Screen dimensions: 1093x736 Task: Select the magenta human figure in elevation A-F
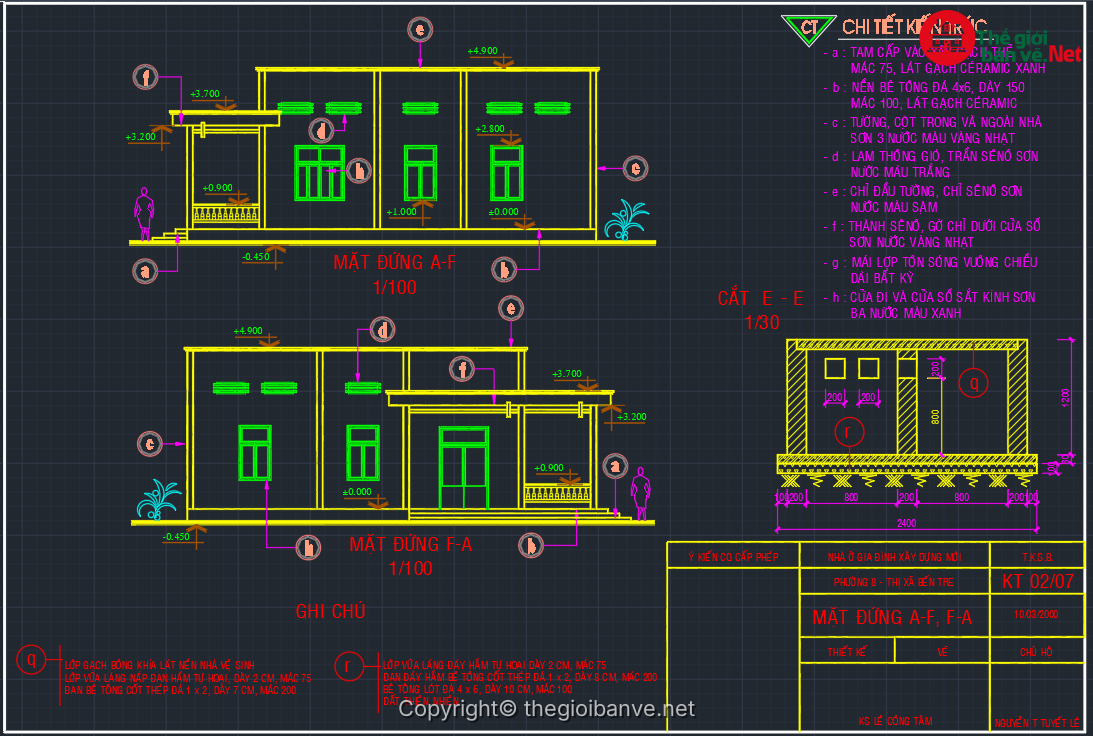145,213
